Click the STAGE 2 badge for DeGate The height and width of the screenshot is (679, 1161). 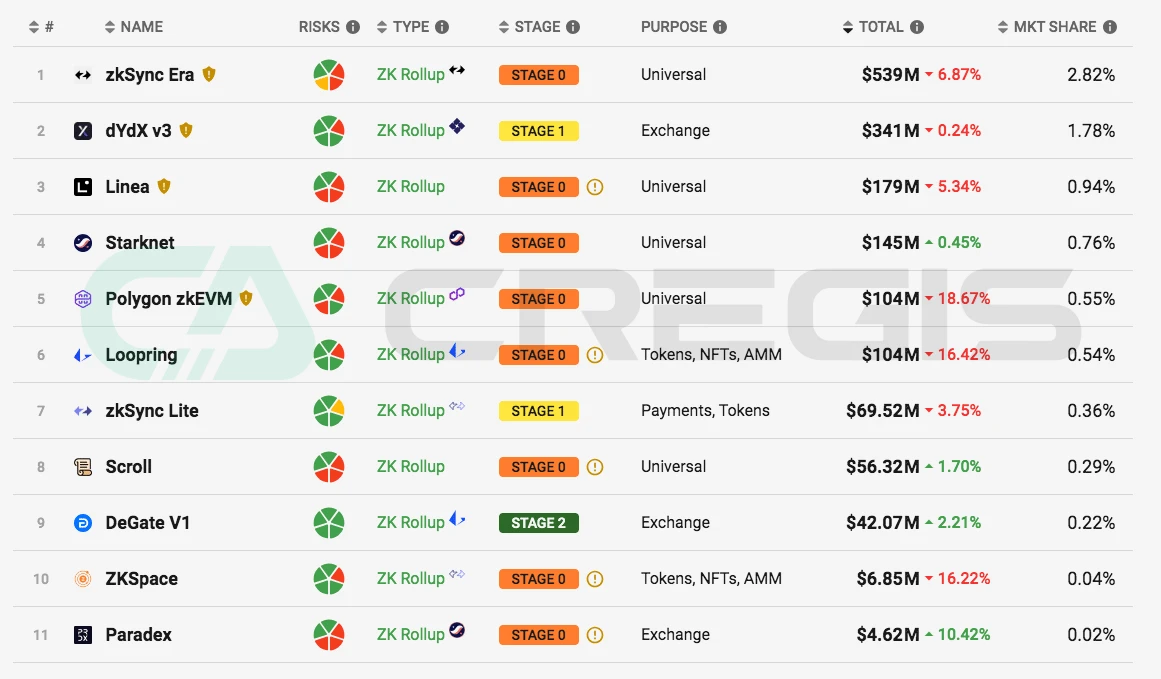(538, 523)
